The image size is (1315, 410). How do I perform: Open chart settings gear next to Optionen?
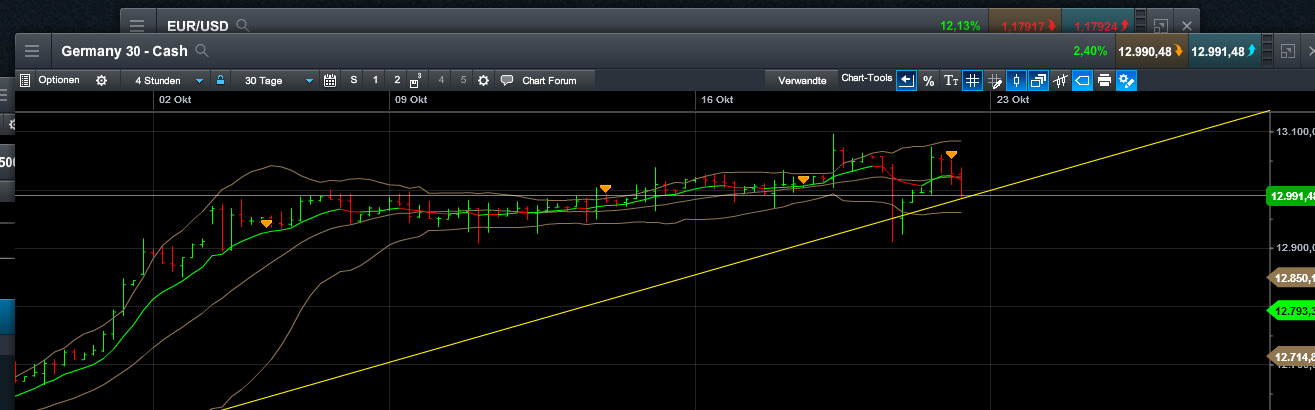tap(101, 80)
